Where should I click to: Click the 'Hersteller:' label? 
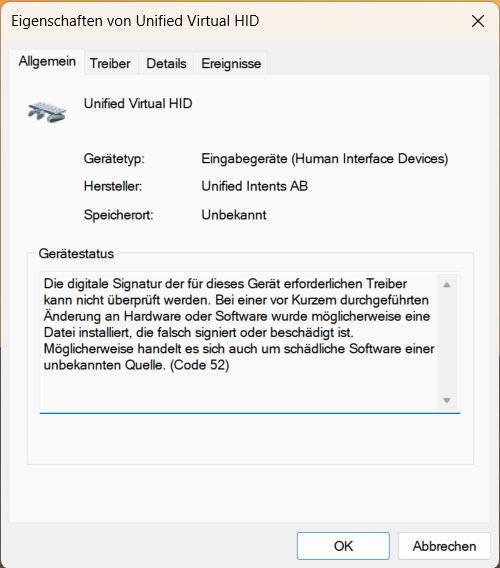pos(113,186)
